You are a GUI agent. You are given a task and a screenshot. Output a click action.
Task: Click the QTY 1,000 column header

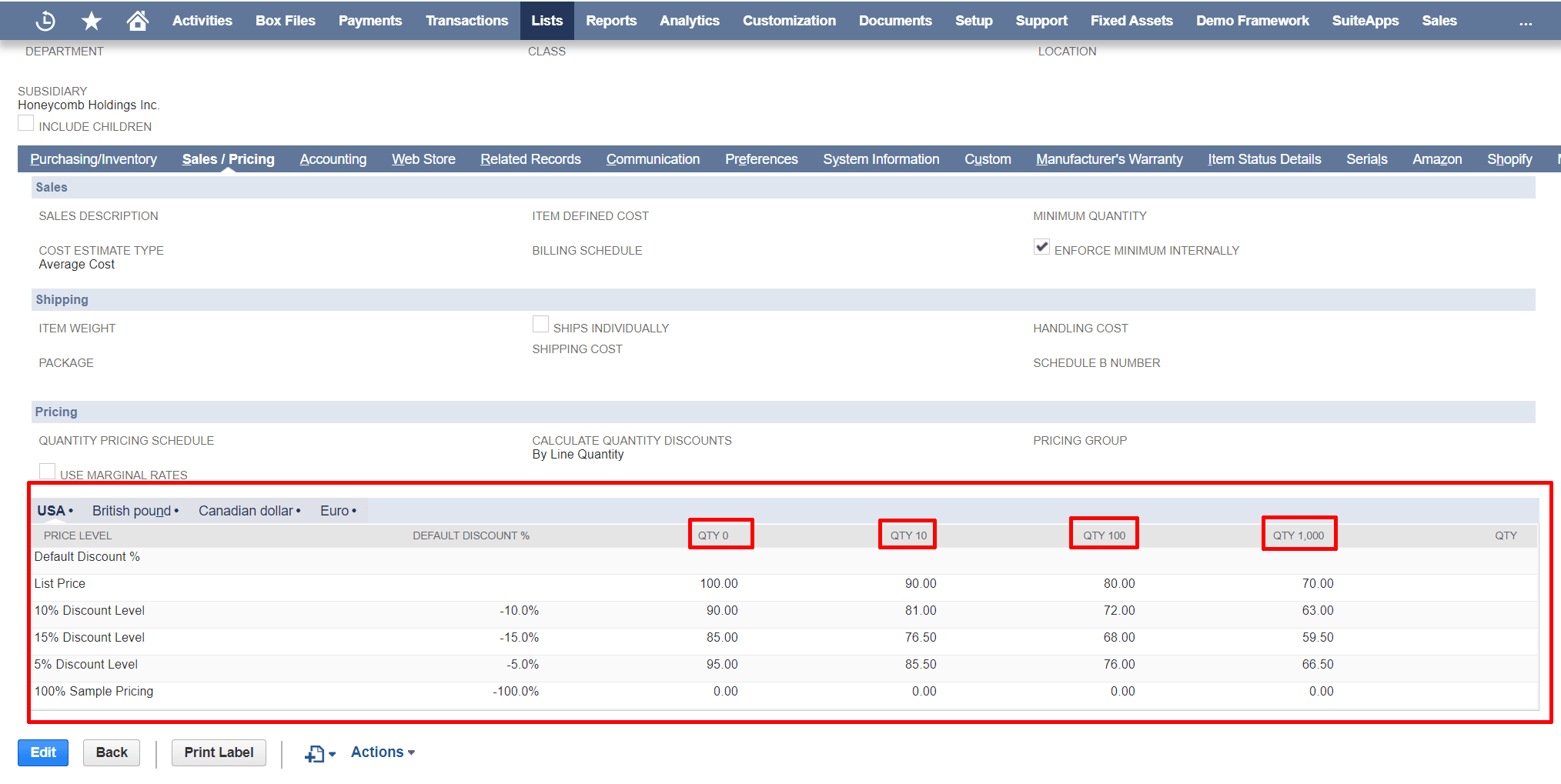coord(1299,535)
